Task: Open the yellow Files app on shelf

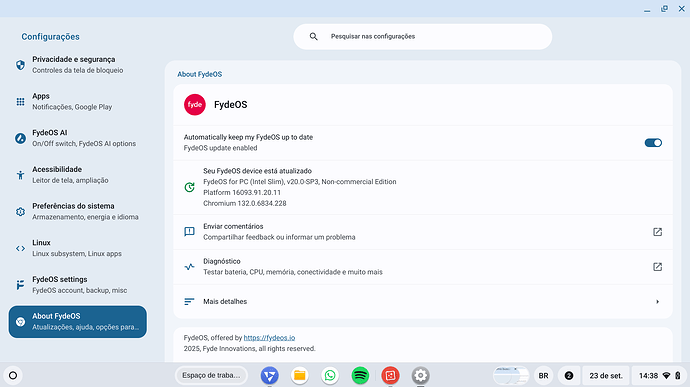Action: (300, 376)
